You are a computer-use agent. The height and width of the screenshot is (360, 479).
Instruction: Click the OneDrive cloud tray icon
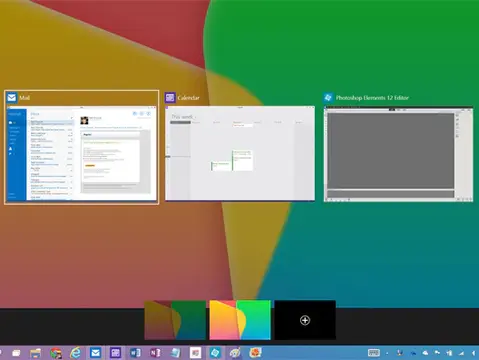coord(425,353)
